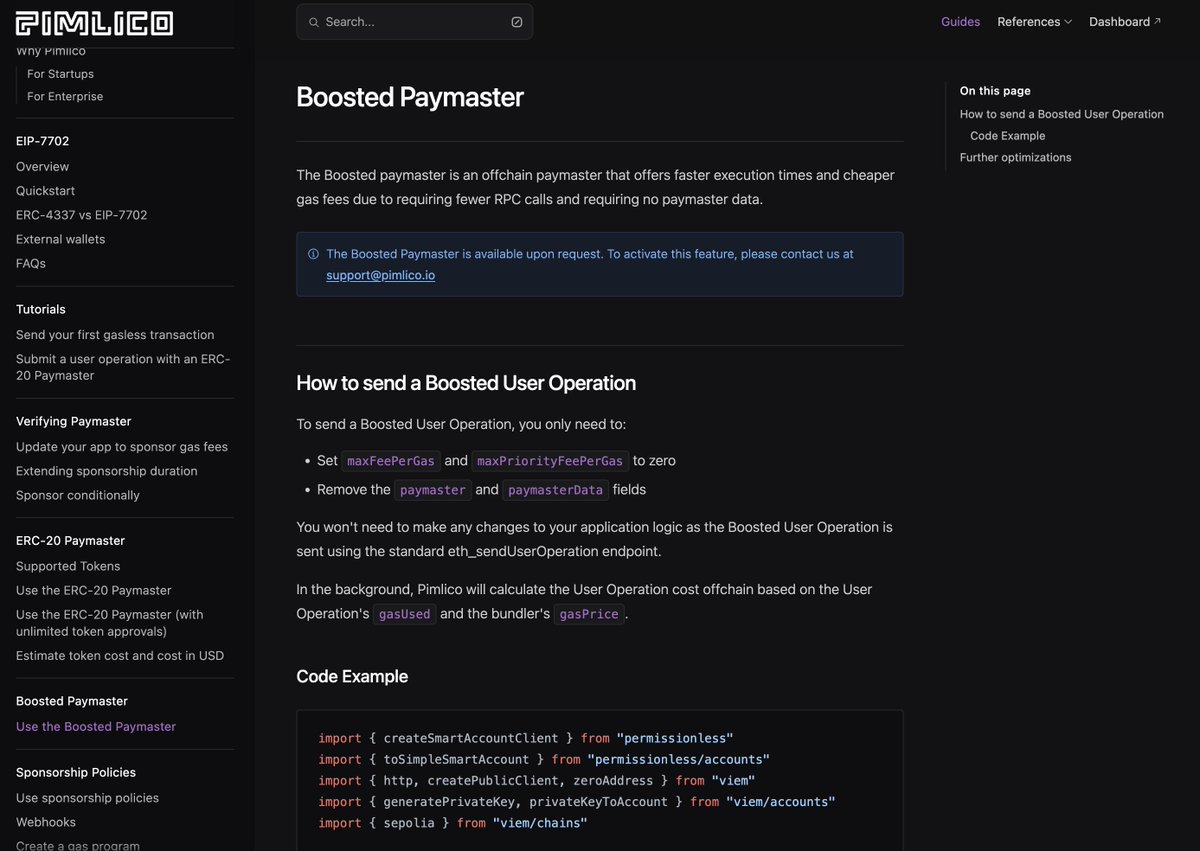This screenshot has height=851, width=1200.
Task: Click the maxFeePerGas code label
Action: point(391,461)
